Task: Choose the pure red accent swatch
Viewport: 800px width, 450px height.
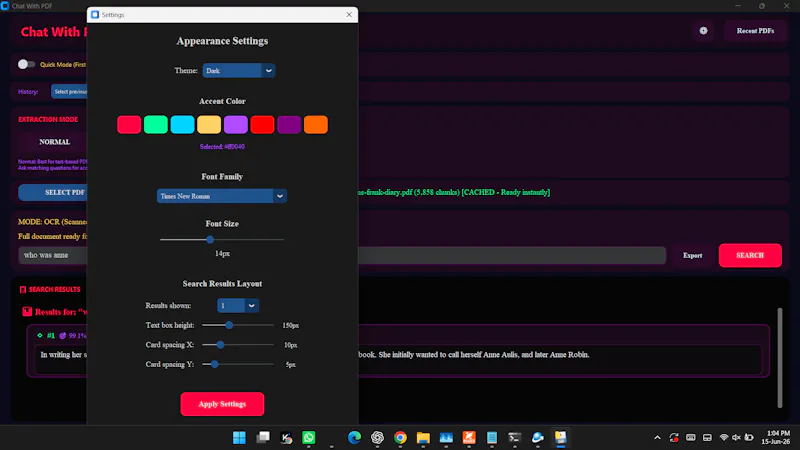Action: click(x=262, y=124)
